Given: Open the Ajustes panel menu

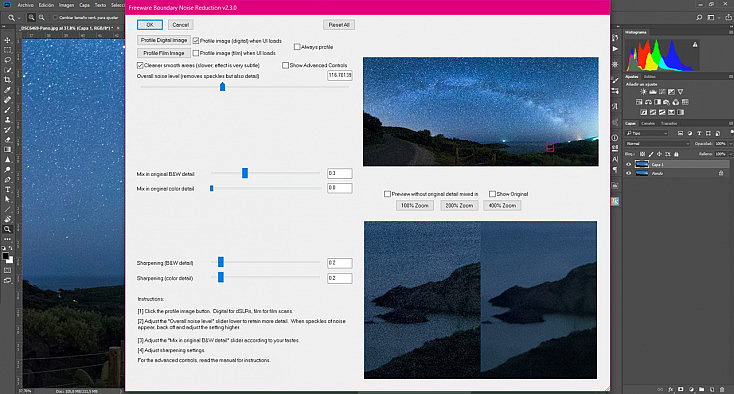Looking at the screenshot, I should (x=730, y=76).
